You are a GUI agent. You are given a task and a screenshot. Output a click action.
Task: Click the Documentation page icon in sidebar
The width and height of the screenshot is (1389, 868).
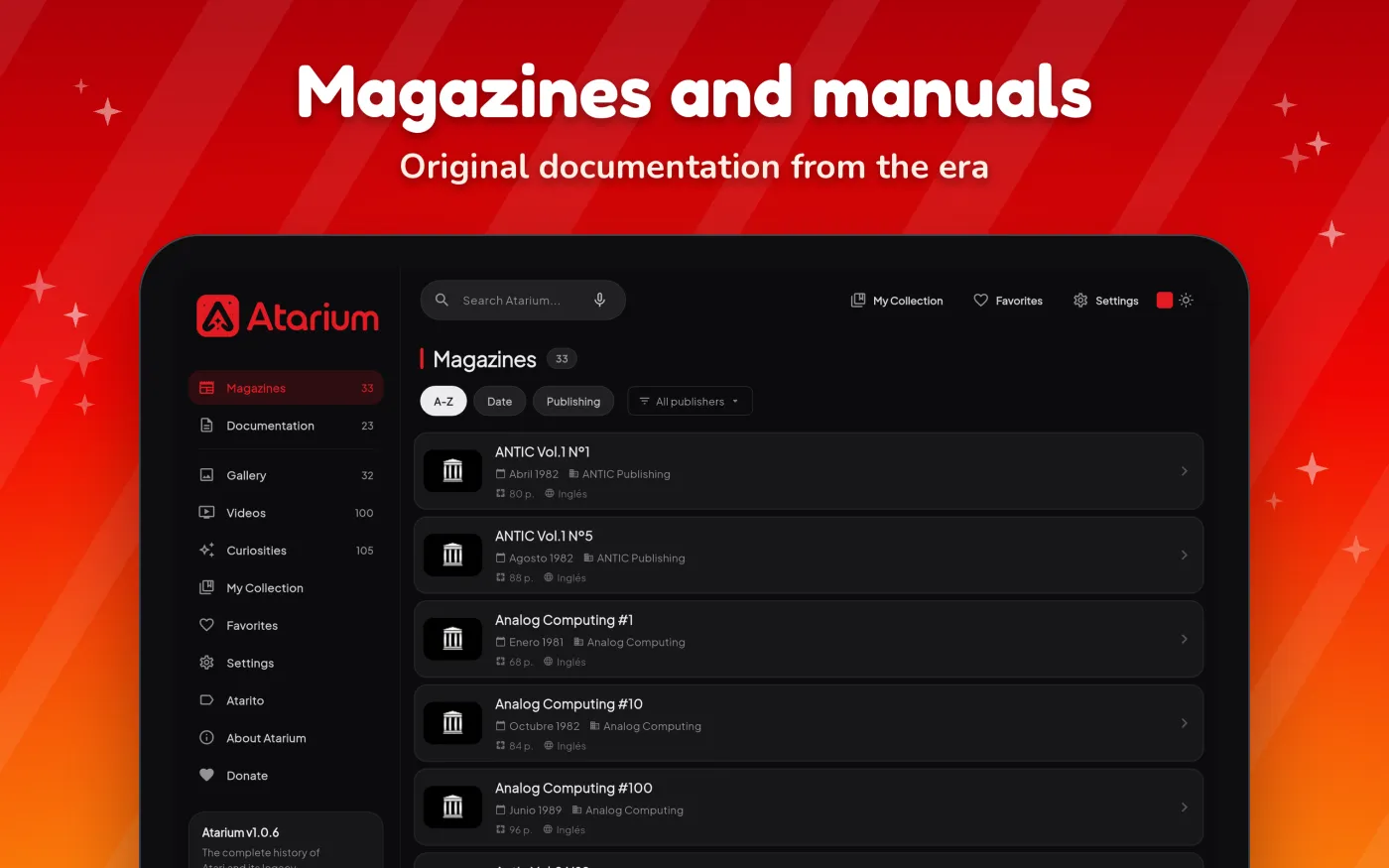[206, 426]
